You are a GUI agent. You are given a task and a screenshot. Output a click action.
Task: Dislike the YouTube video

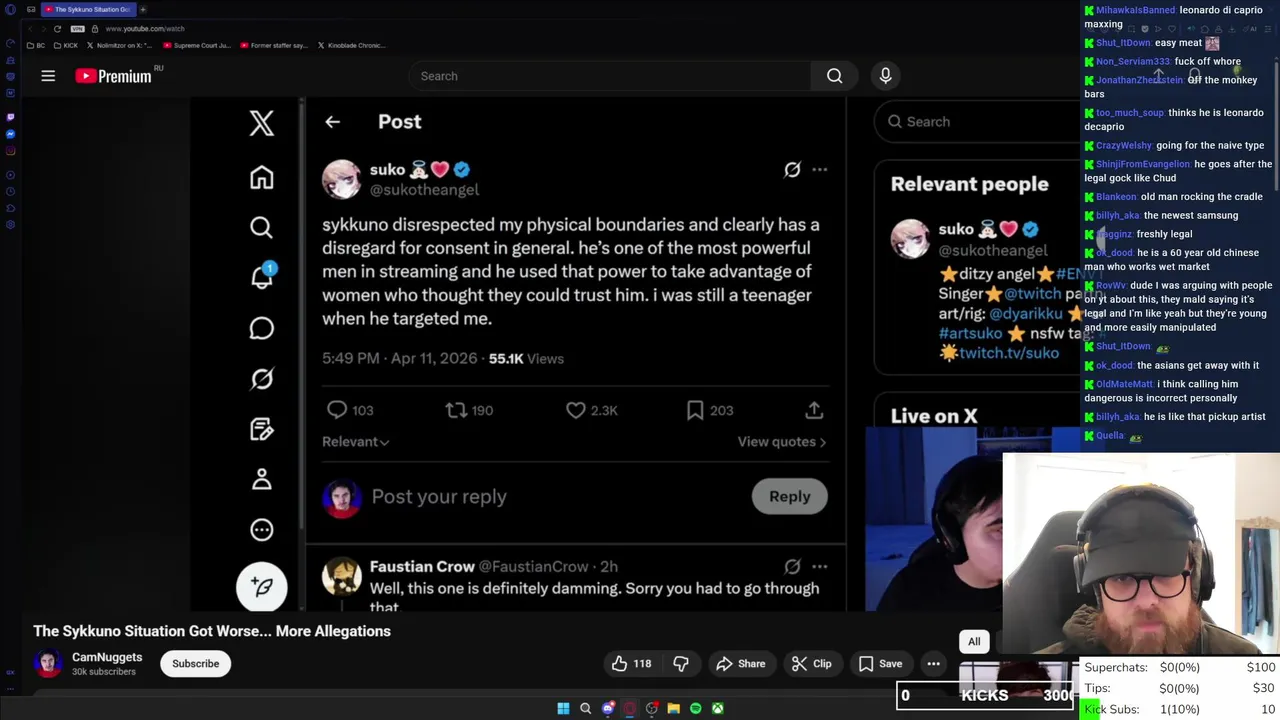[681, 664]
